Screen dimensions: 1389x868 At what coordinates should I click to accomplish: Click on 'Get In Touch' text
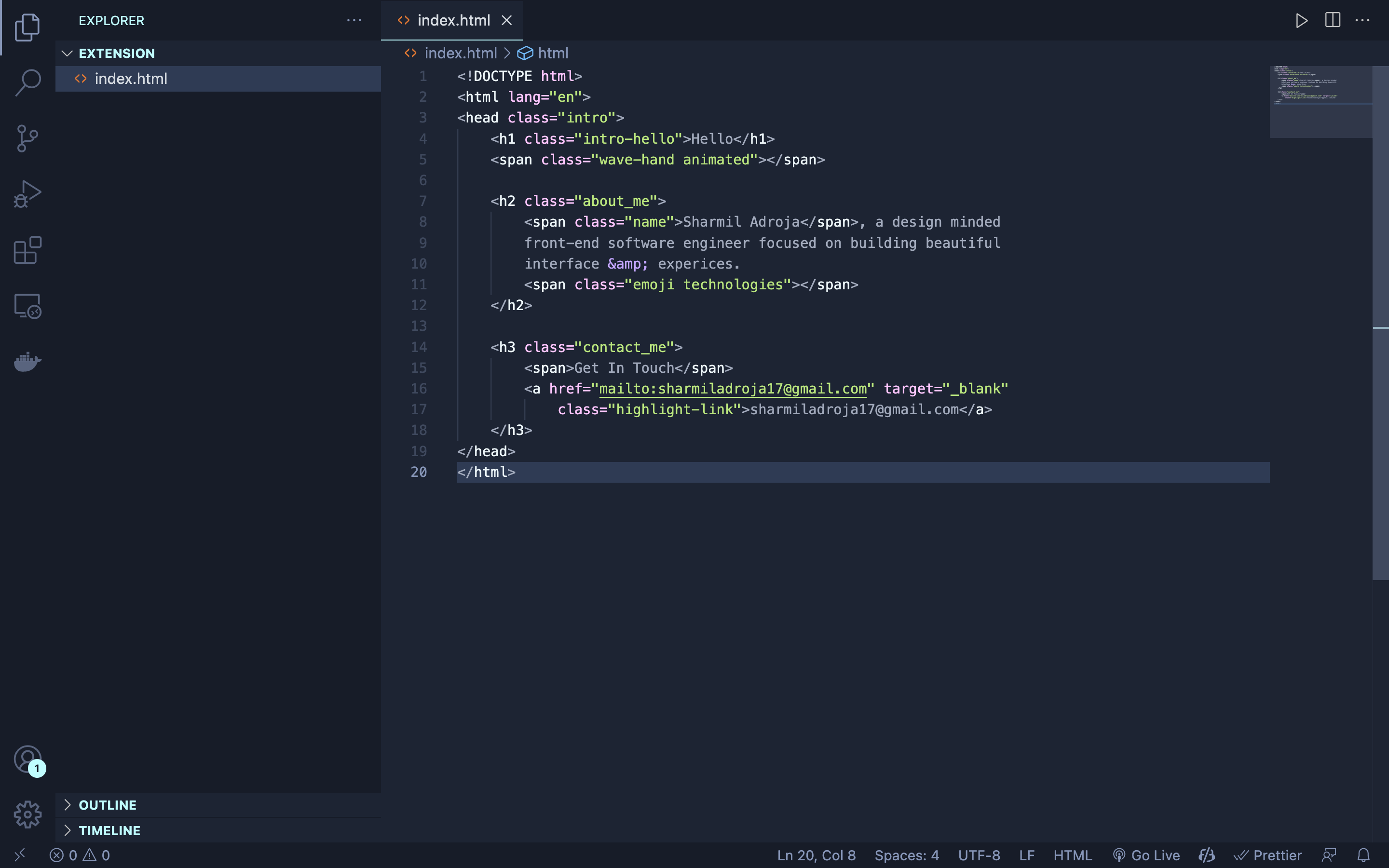pos(624,368)
